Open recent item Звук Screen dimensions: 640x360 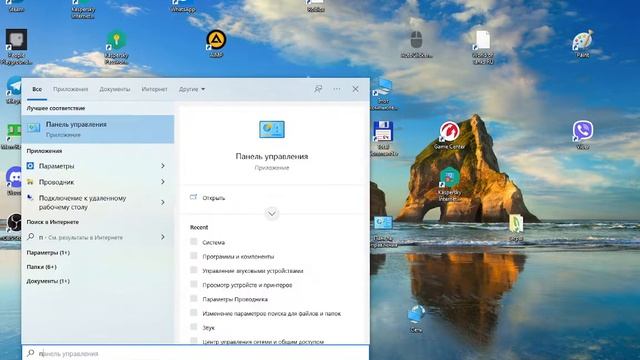pyautogui.click(x=209, y=328)
